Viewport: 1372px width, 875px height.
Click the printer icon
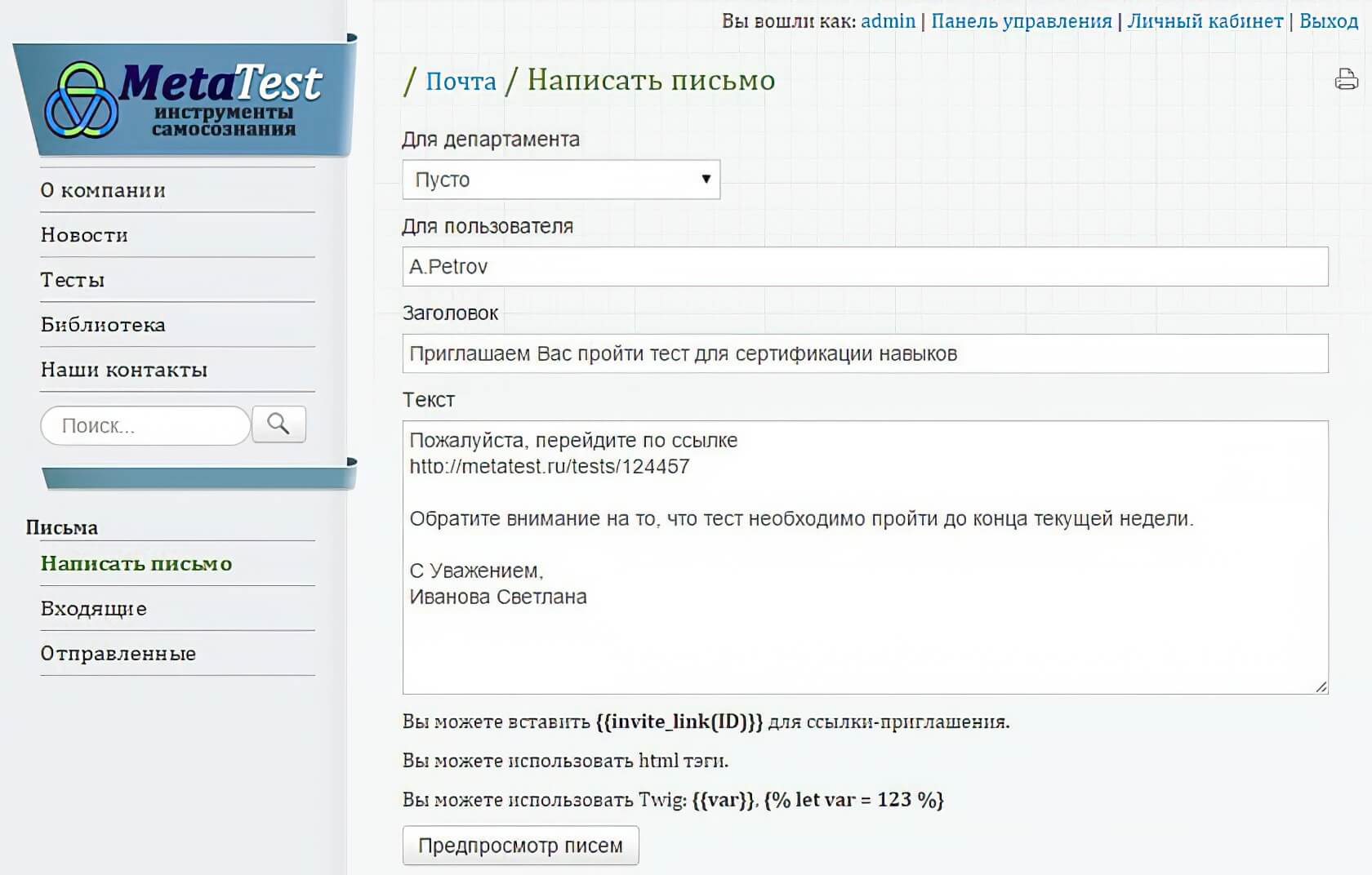pos(1346,79)
